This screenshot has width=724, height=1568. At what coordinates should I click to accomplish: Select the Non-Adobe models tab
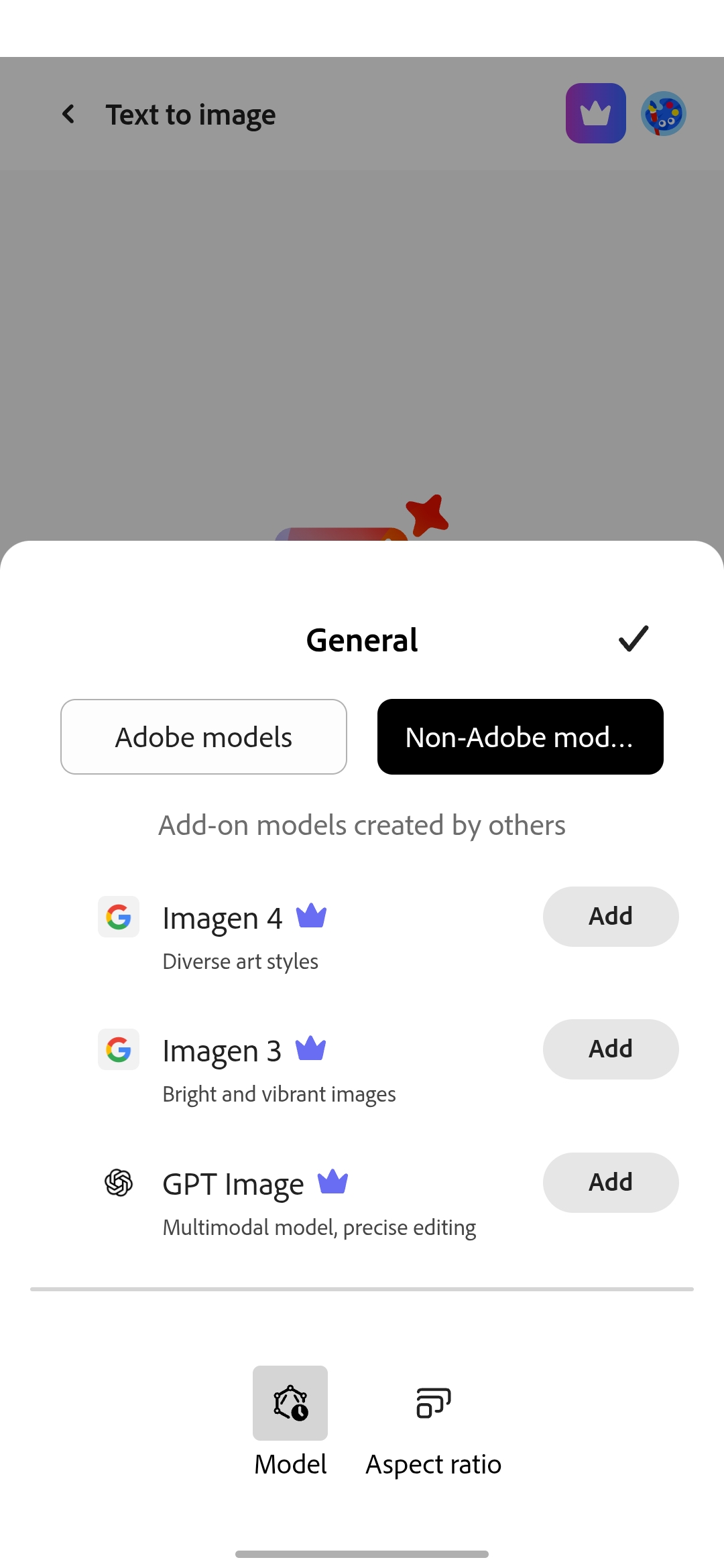click(520, 737)
